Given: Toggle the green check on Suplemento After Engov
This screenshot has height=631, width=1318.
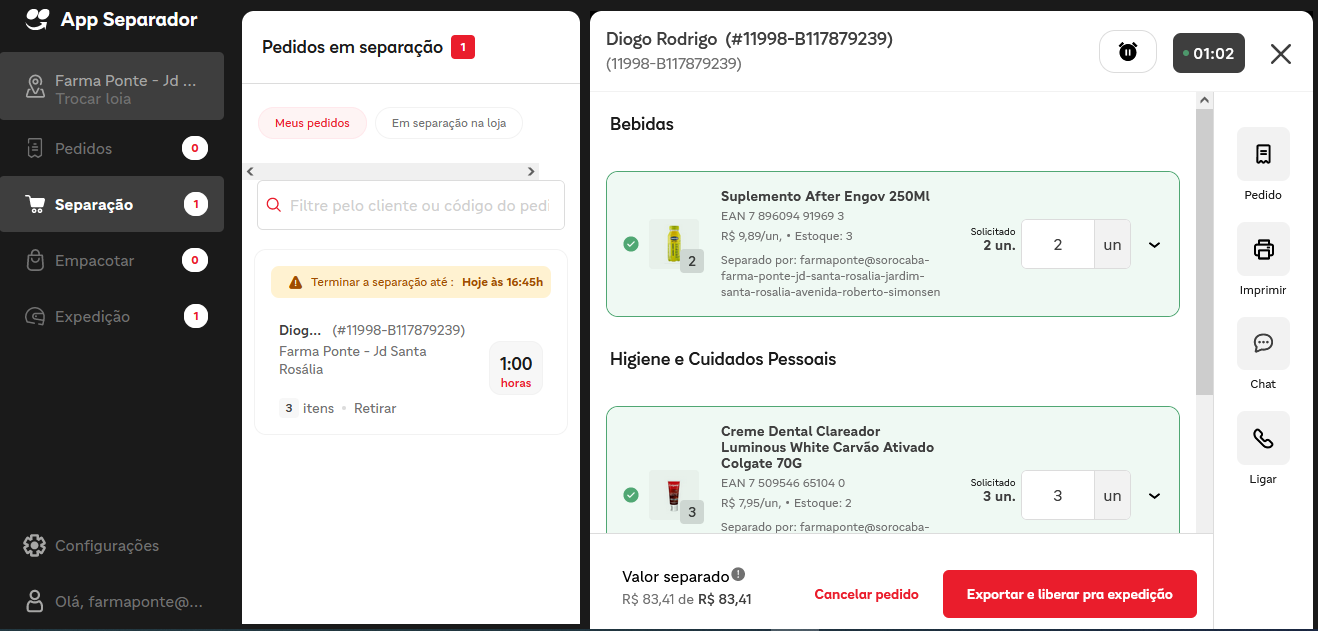Looking at the screenshot, I should click(x=631, y=244).
